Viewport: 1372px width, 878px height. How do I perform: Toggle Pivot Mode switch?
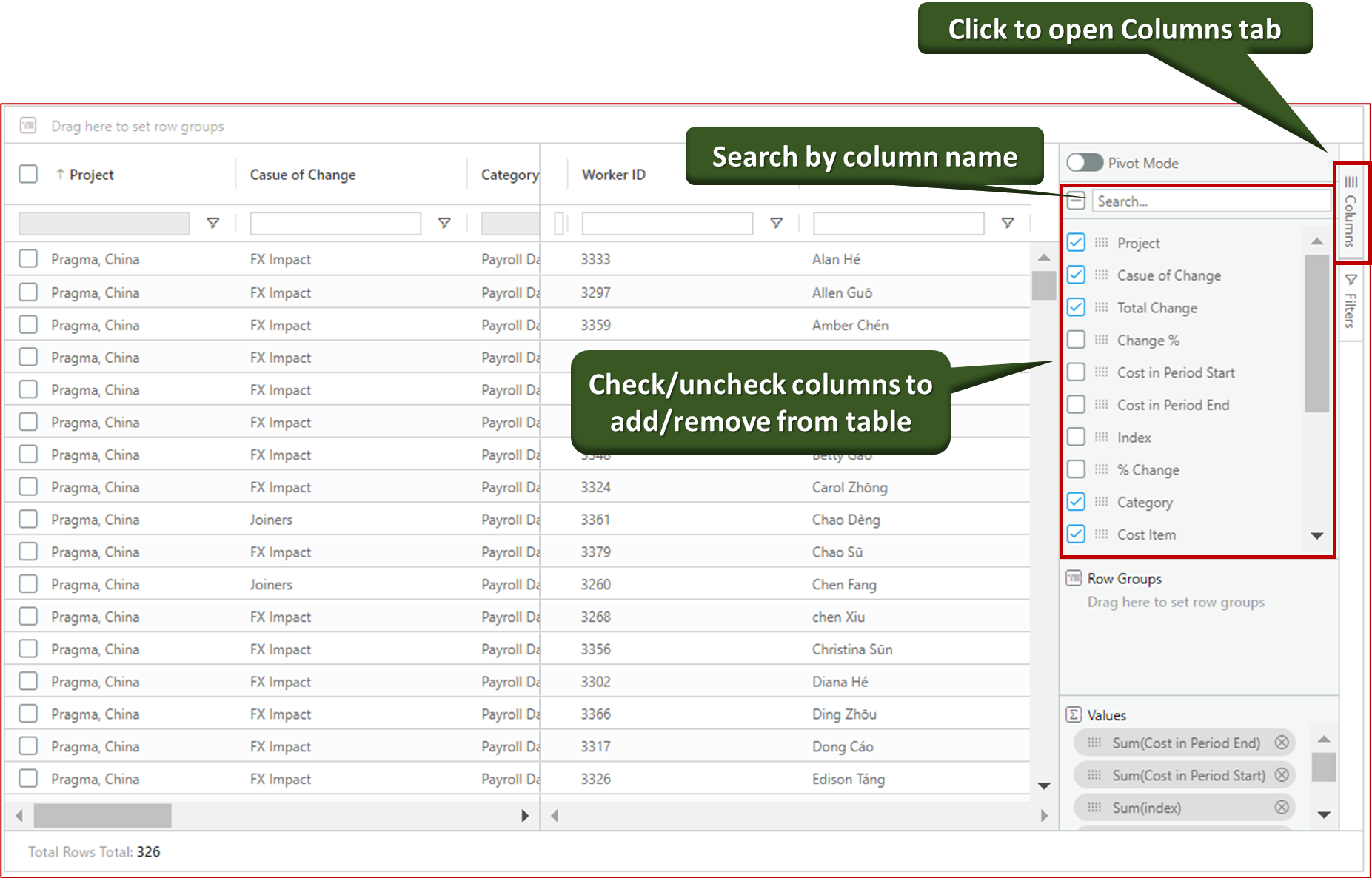point(1085,163)
